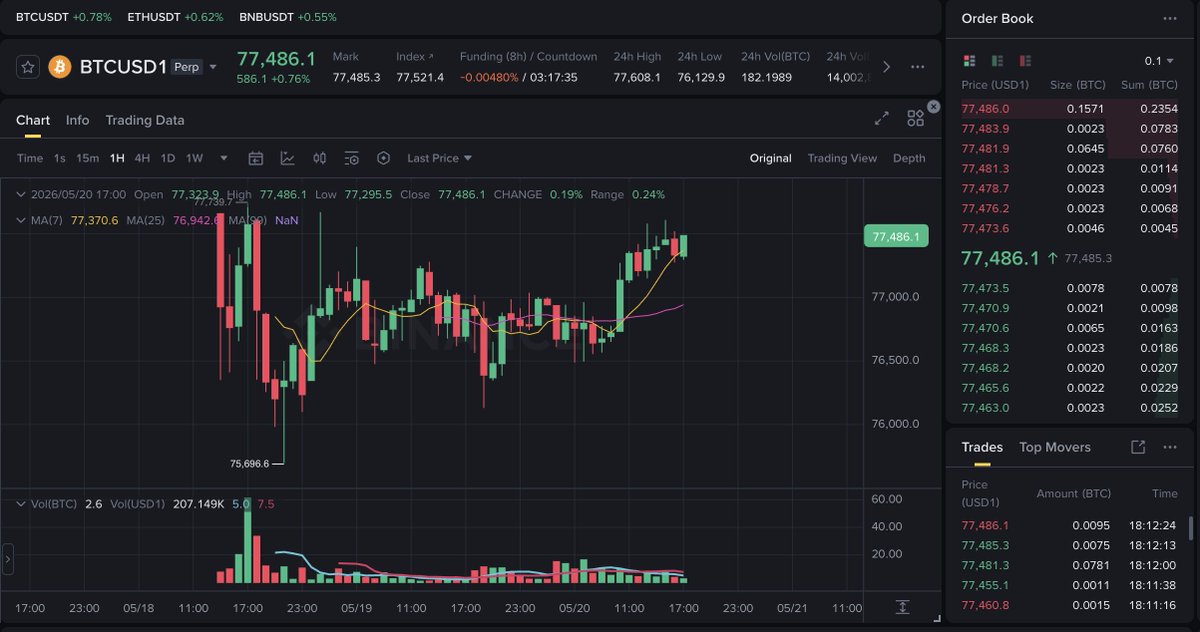Select the 15m interval
This screenshot has height=632, width=1200.
click(88, 158)
